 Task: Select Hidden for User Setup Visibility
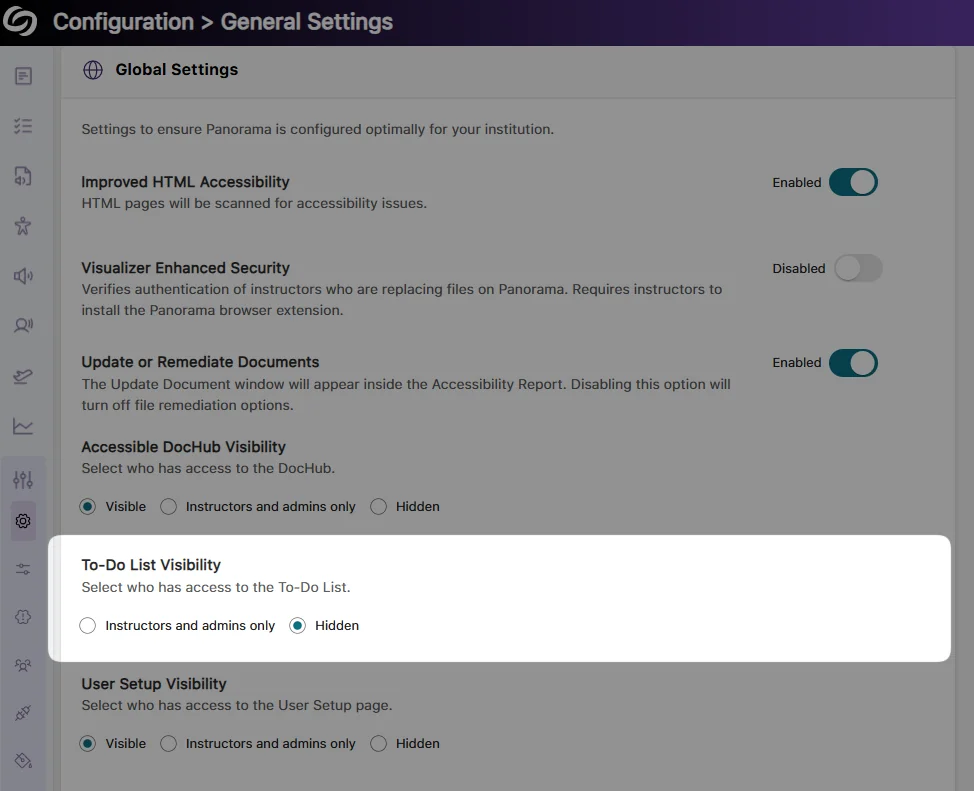coord(379,744)
